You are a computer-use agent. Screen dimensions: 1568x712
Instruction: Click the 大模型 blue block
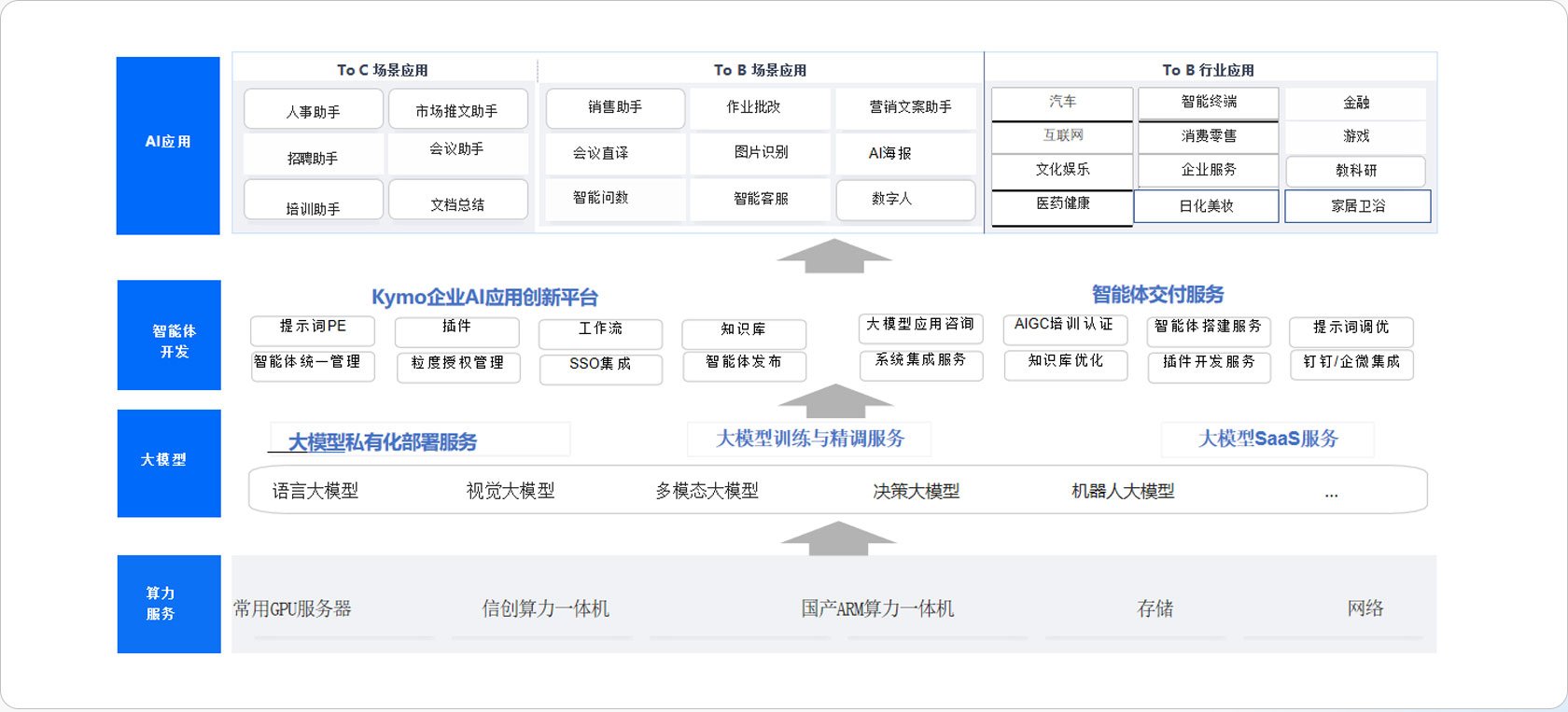tap(169, 463)
